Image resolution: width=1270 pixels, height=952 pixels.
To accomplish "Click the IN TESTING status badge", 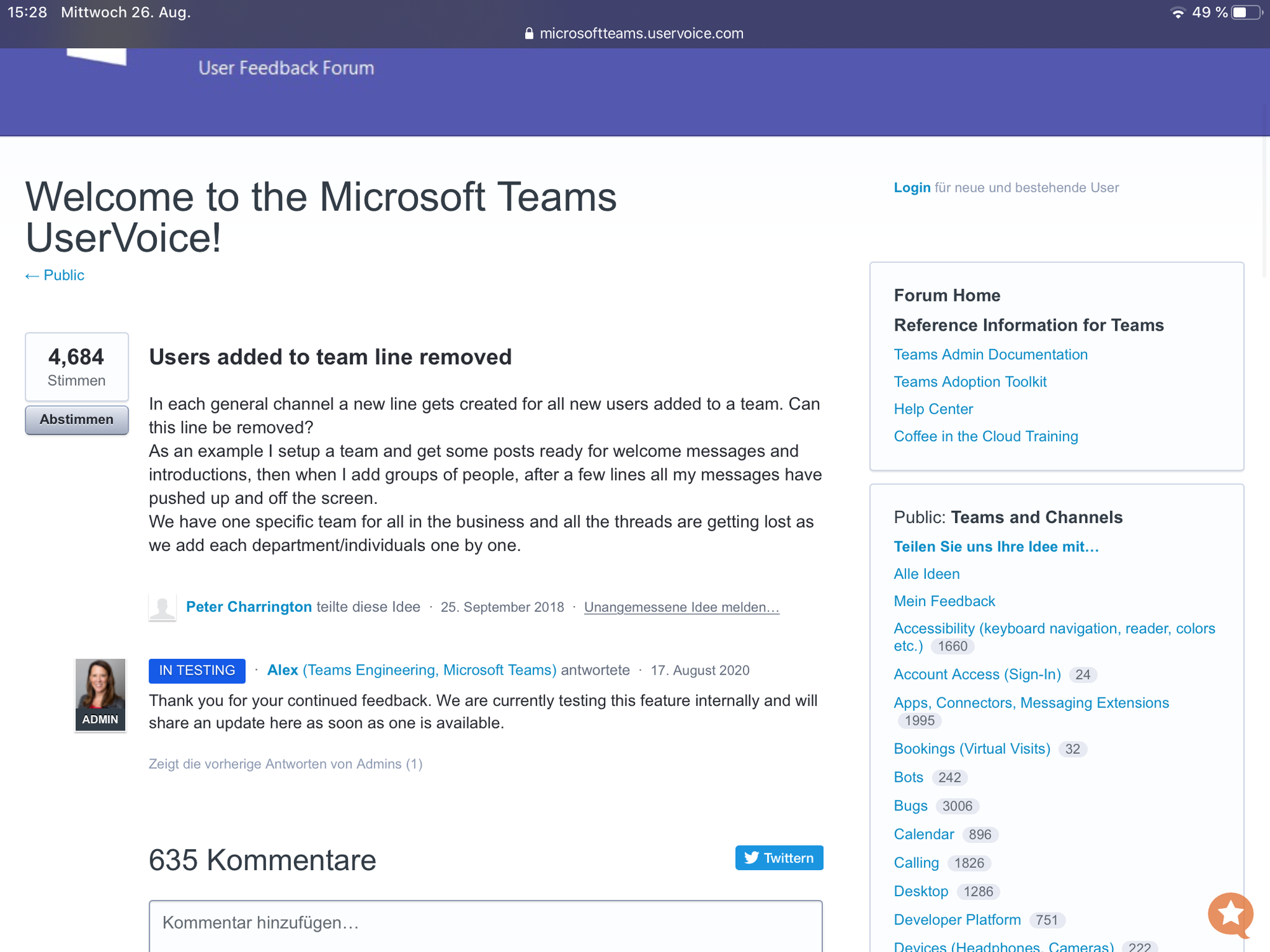I will tap(197, 671).
